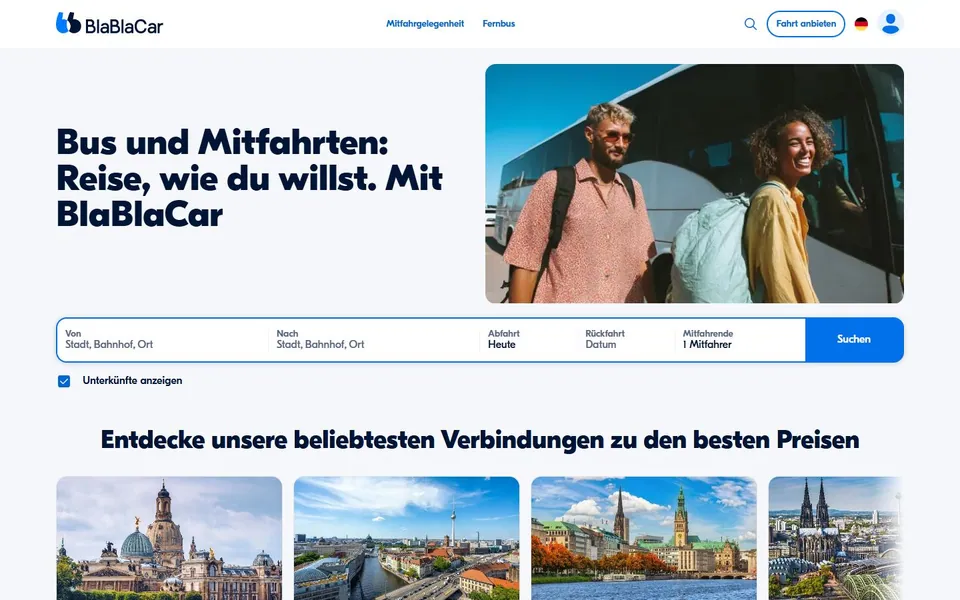Click the Entdecke unsere beliebtesten Verbindungen heading
The image size is (960, 600).
480,440
